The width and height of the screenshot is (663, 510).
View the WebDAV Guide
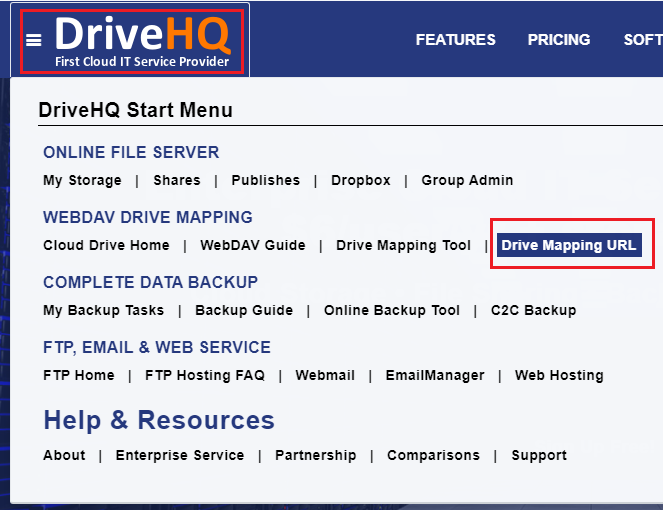point(253,245)
